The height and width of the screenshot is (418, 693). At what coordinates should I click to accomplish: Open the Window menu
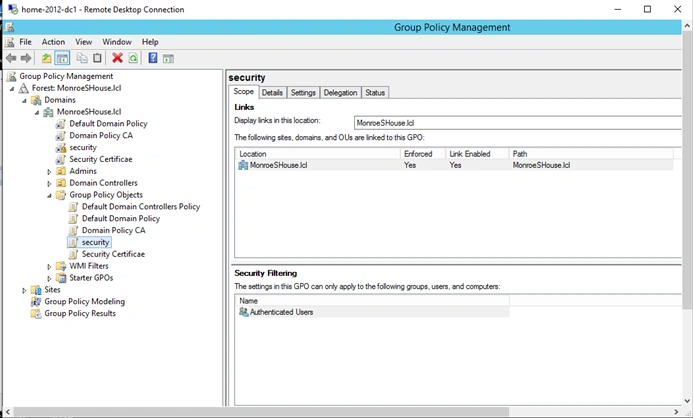[117, 42]
